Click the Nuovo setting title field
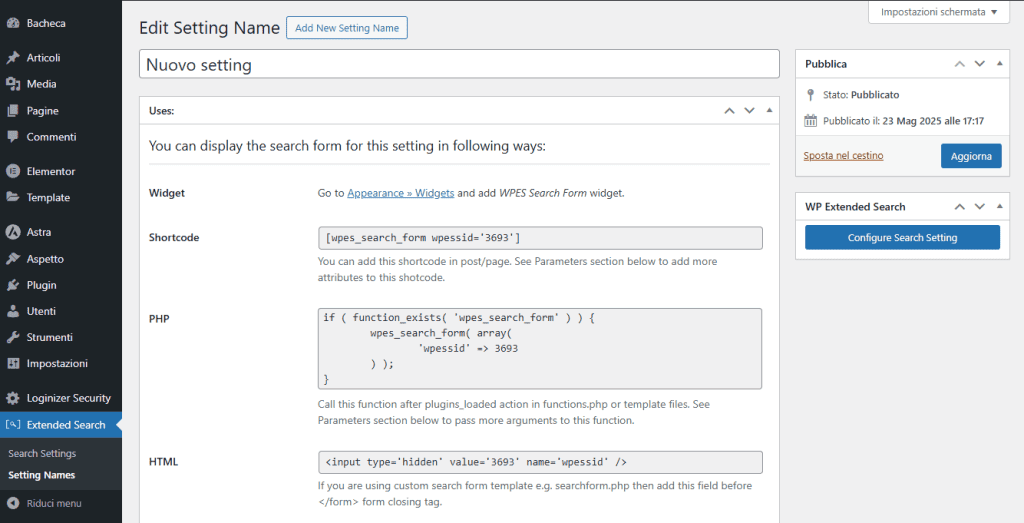This screenshot has width=1024, height=523. (x=459, y=64)
